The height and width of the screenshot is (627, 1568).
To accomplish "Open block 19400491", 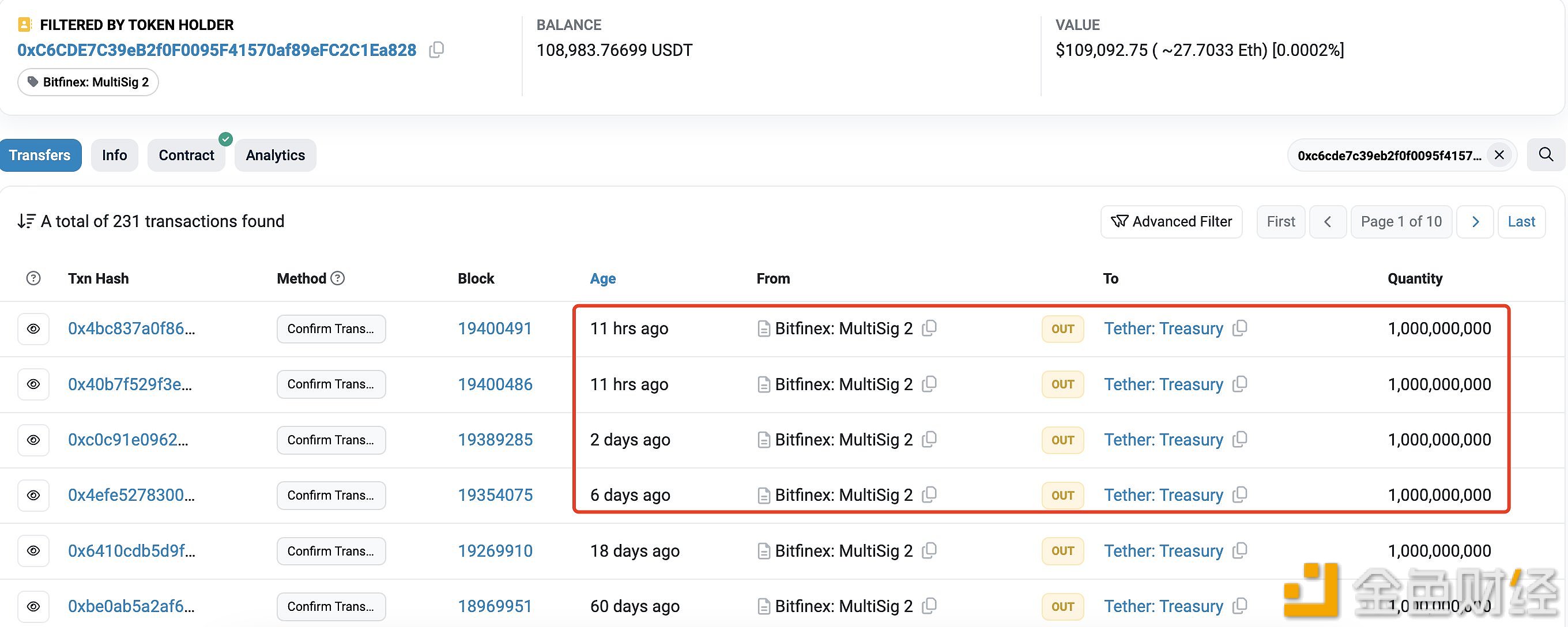I will pyautogui.click(x=495, y=328).
